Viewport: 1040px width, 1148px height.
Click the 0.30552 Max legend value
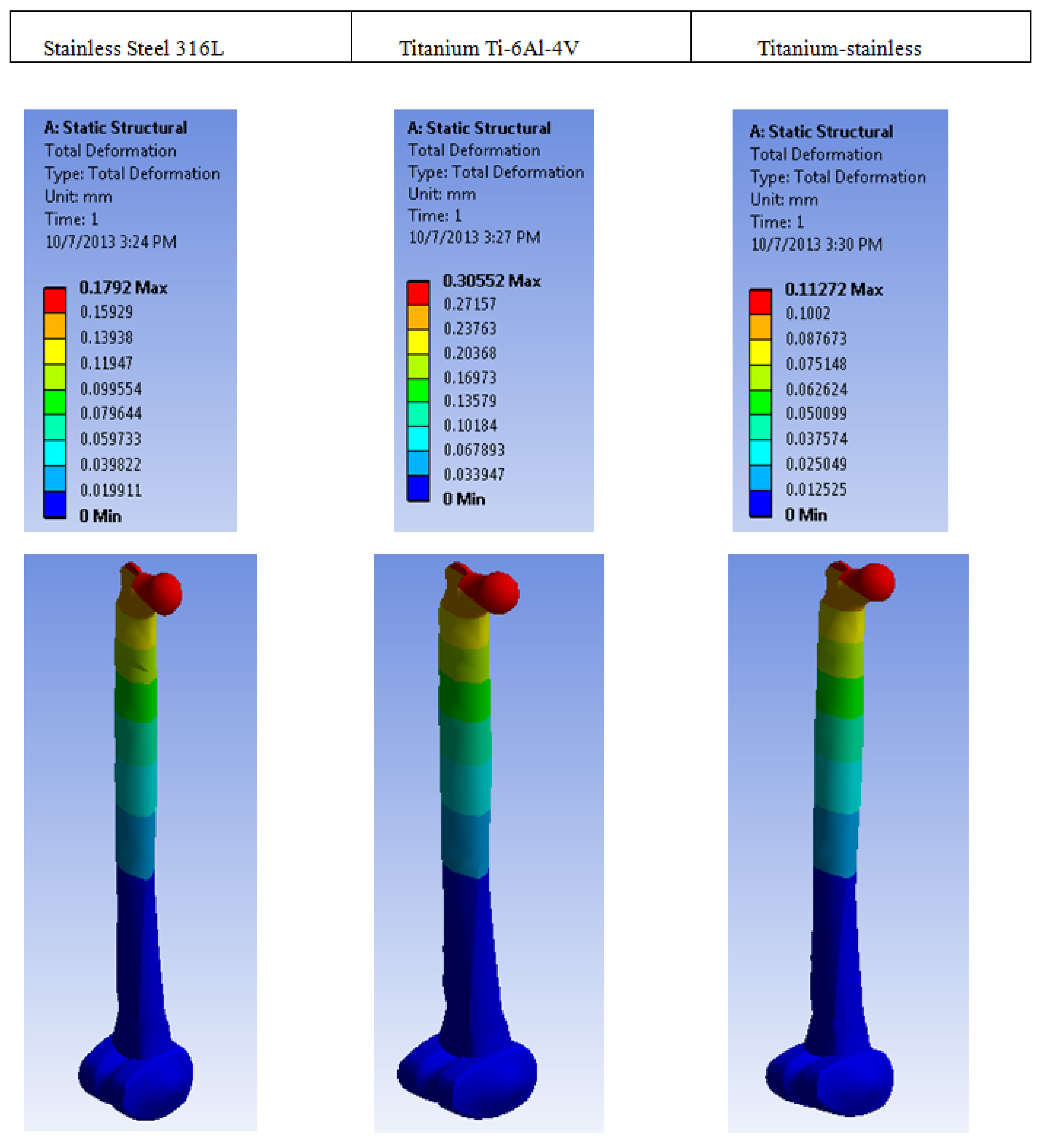tap(491, 281)
